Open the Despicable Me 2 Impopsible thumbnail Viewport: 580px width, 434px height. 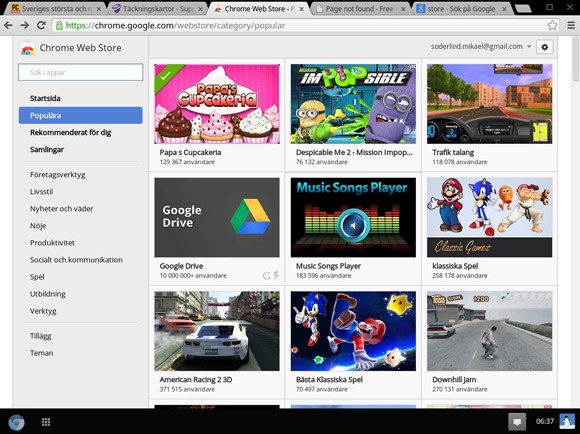coord(353,104)
